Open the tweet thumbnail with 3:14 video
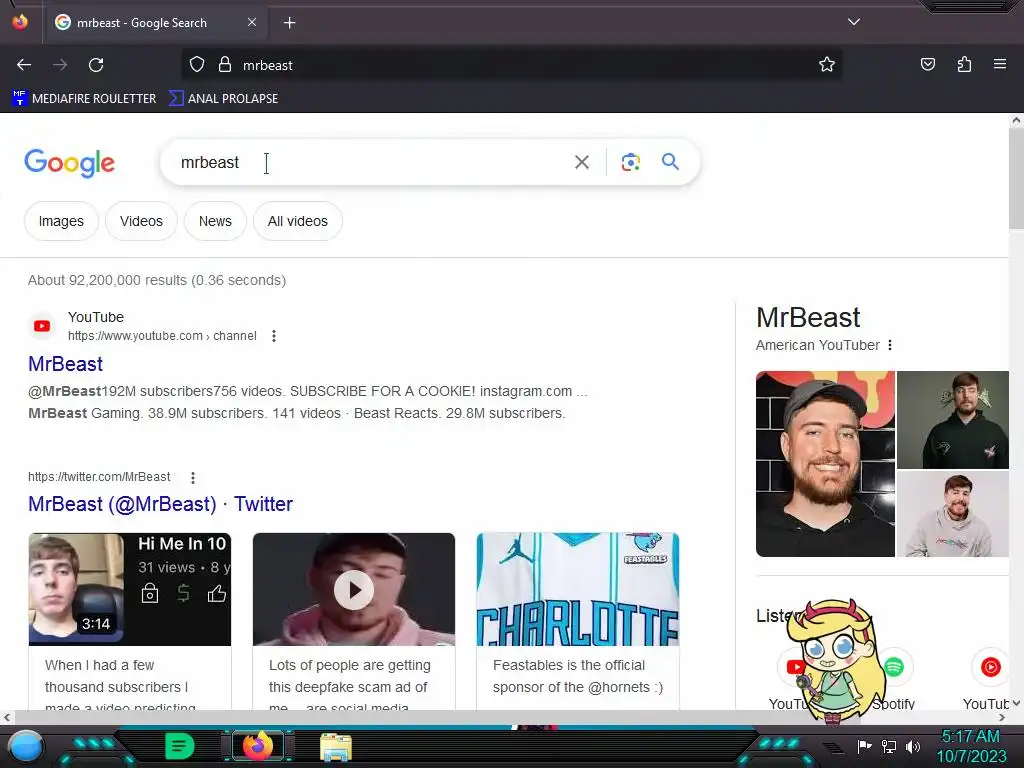The image size is (1024, 768). click(x=130, y=590)
